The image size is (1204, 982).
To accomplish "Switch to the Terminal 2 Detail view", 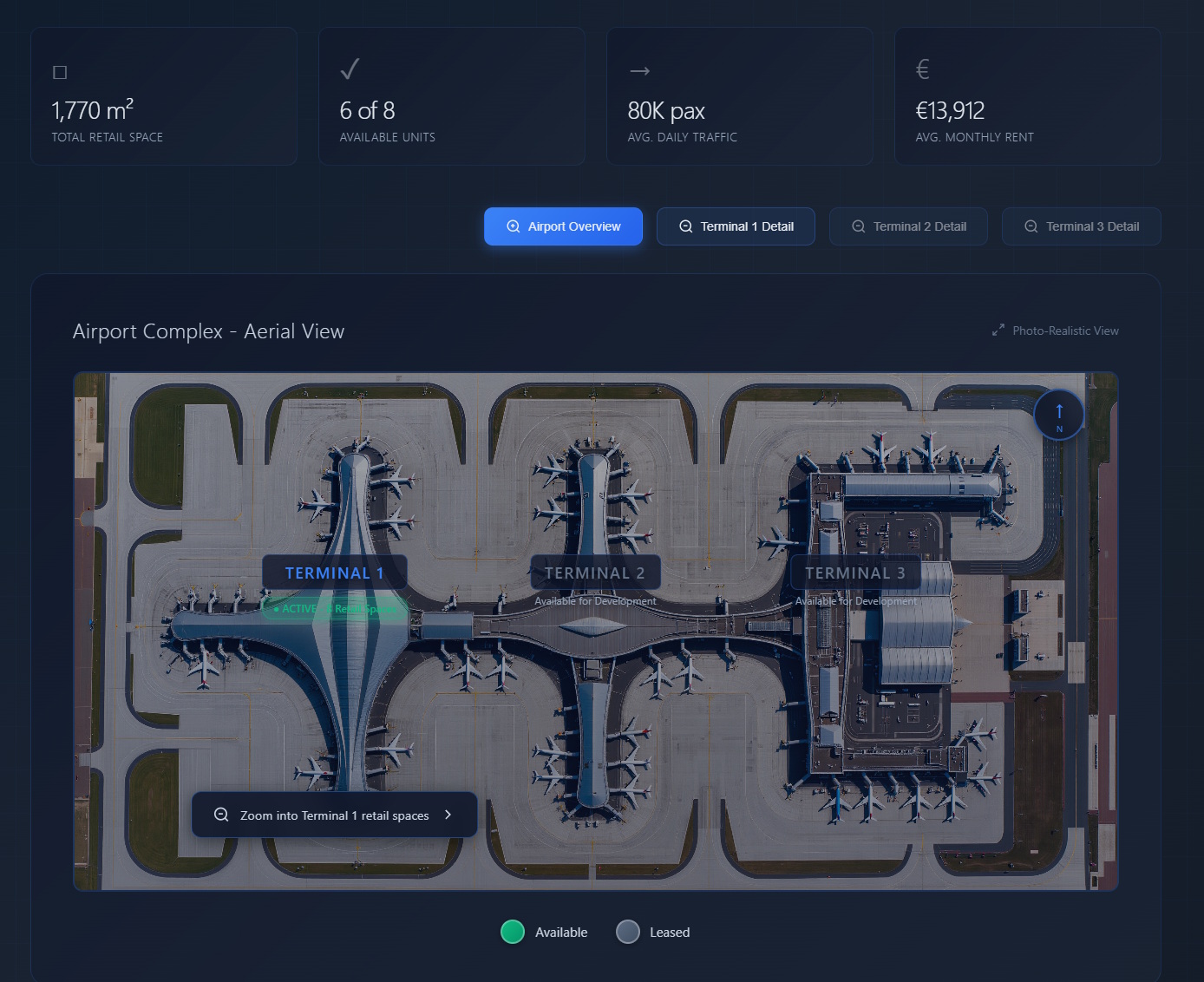I will 908,226.
